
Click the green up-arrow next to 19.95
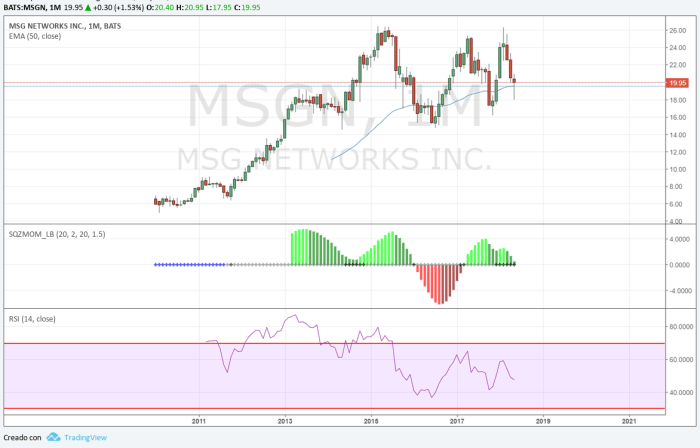tap(88, 7)
